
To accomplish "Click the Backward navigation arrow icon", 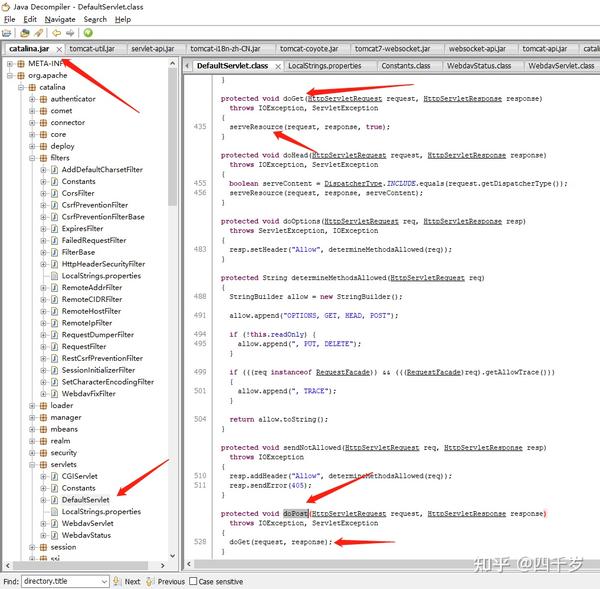I will tap(56, 33).
